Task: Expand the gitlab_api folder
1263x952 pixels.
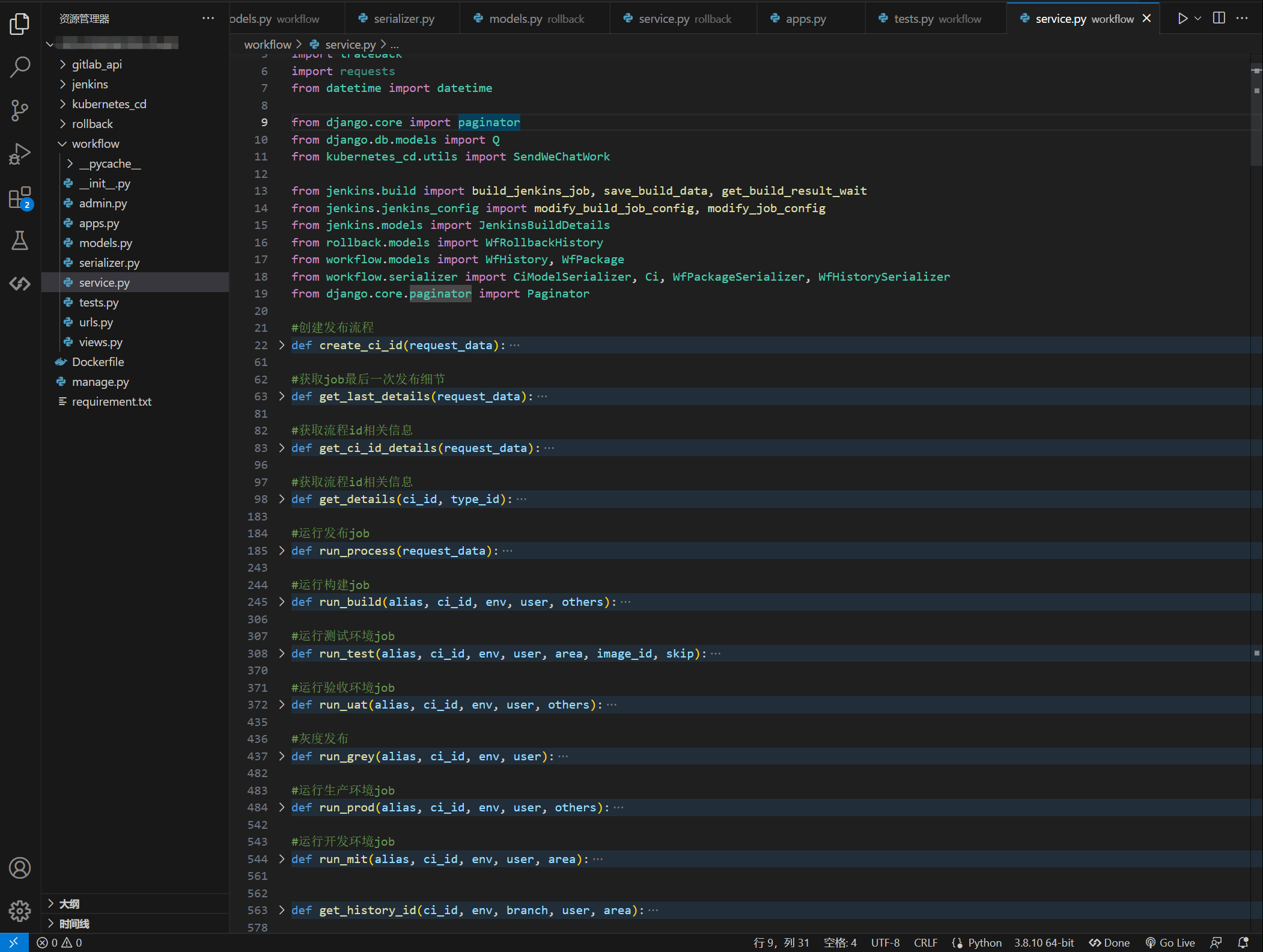Action: point(135,64)
